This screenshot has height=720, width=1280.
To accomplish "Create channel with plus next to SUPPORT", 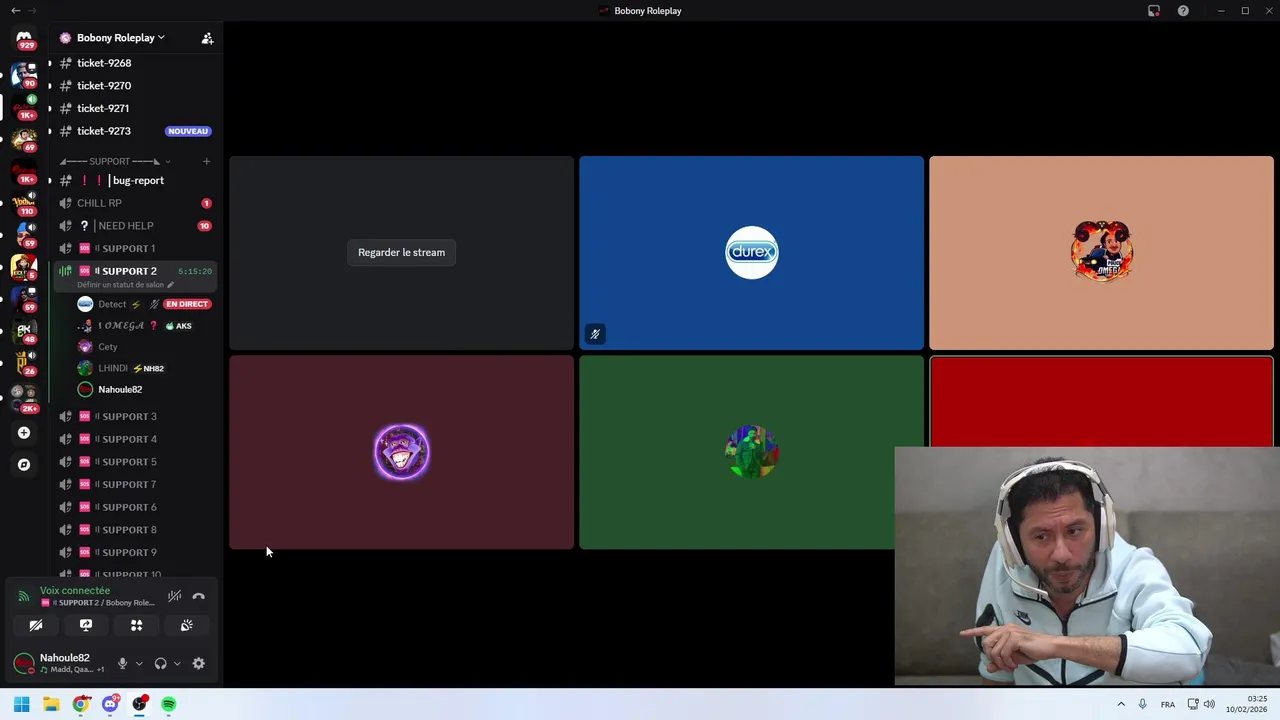I will click(206, 161).
